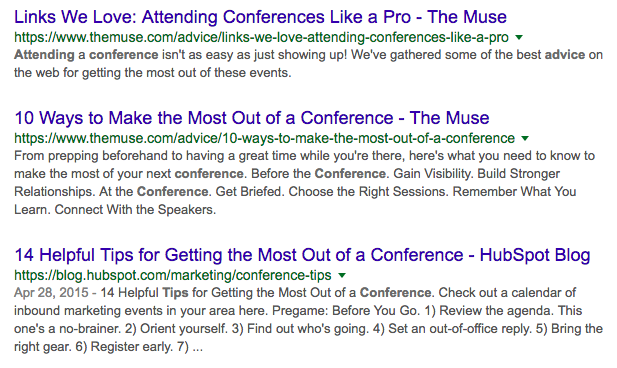617x368 pixels.
Task: Click the links-we-love-attending-conferences green URL
Action: coord(261,37)
